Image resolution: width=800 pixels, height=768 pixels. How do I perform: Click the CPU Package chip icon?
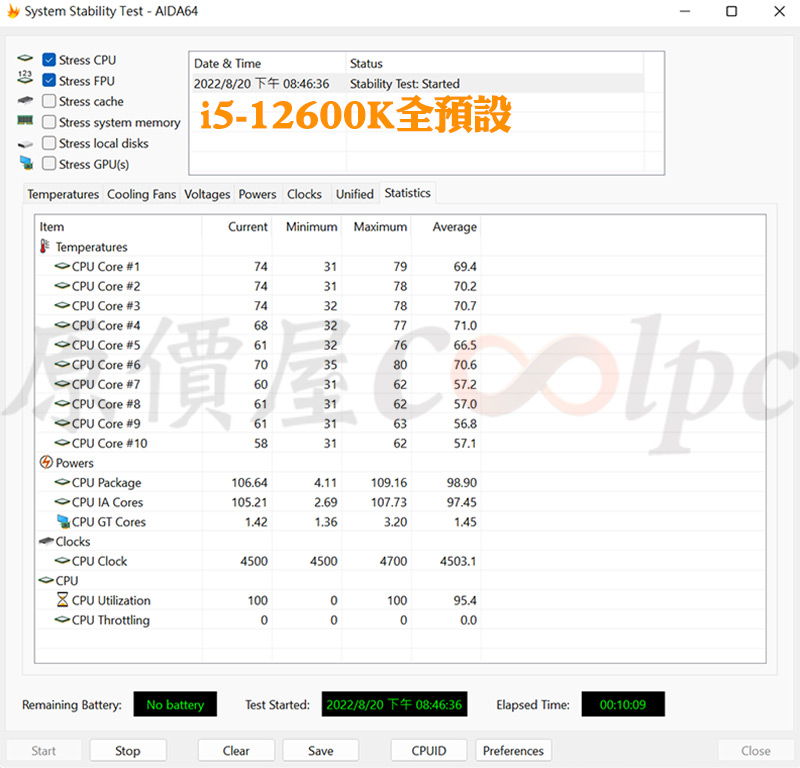click(62, 482)
